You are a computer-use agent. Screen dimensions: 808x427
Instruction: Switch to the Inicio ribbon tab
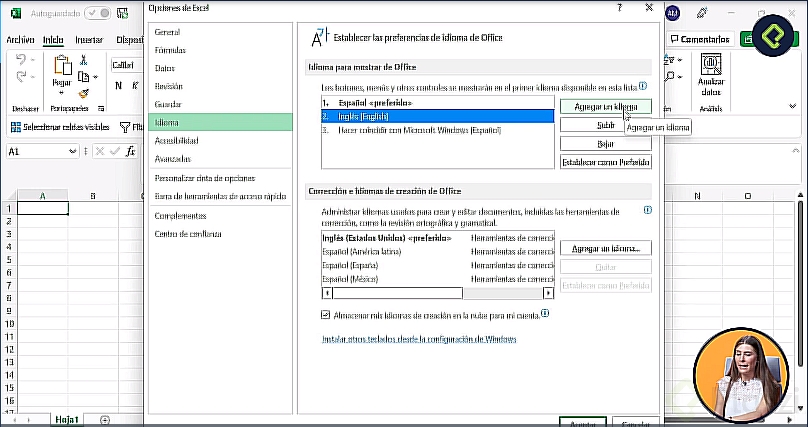click(x=53, y=40)
